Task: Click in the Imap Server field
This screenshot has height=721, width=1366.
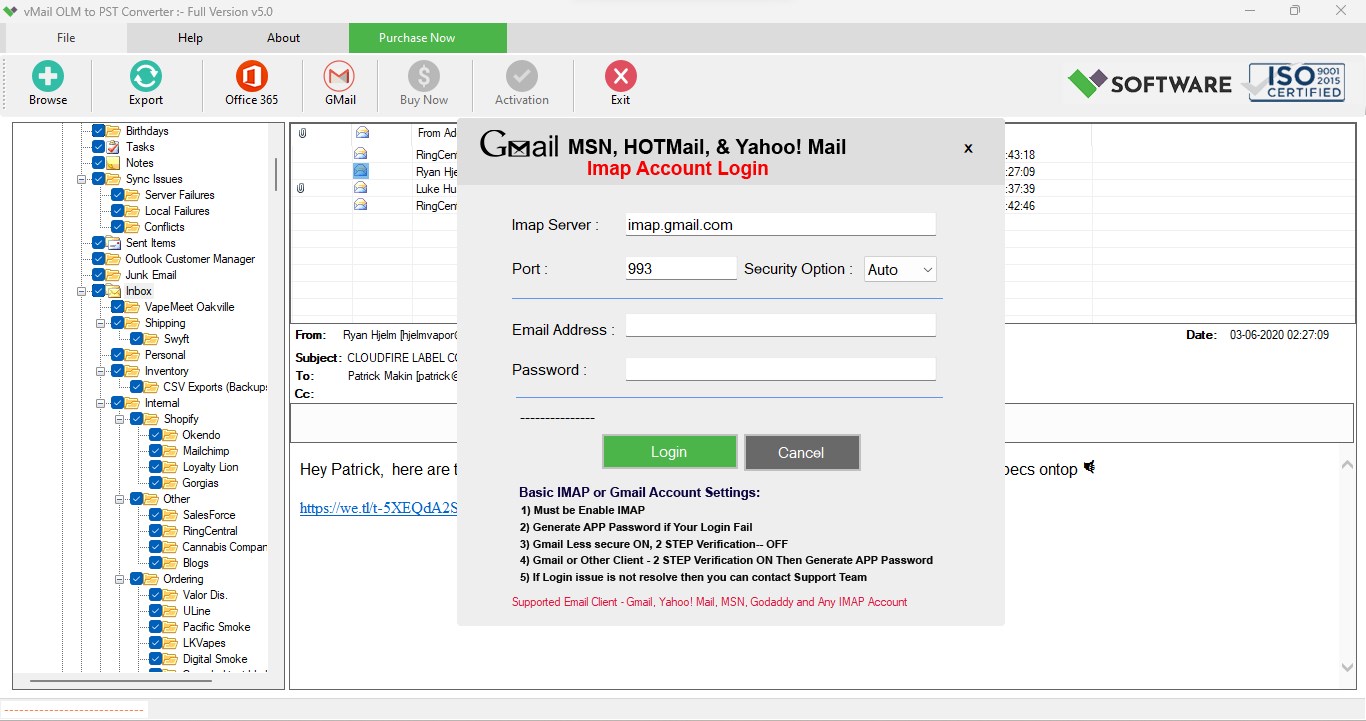Action: (781, 225)
